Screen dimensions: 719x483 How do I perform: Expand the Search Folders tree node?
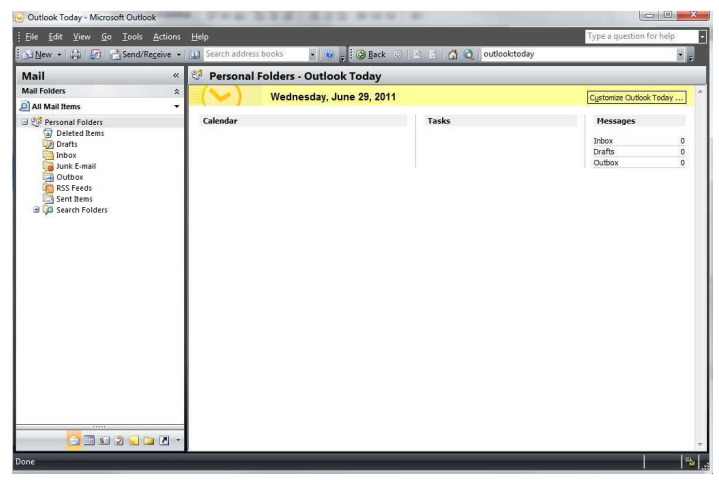coord(36,210)
